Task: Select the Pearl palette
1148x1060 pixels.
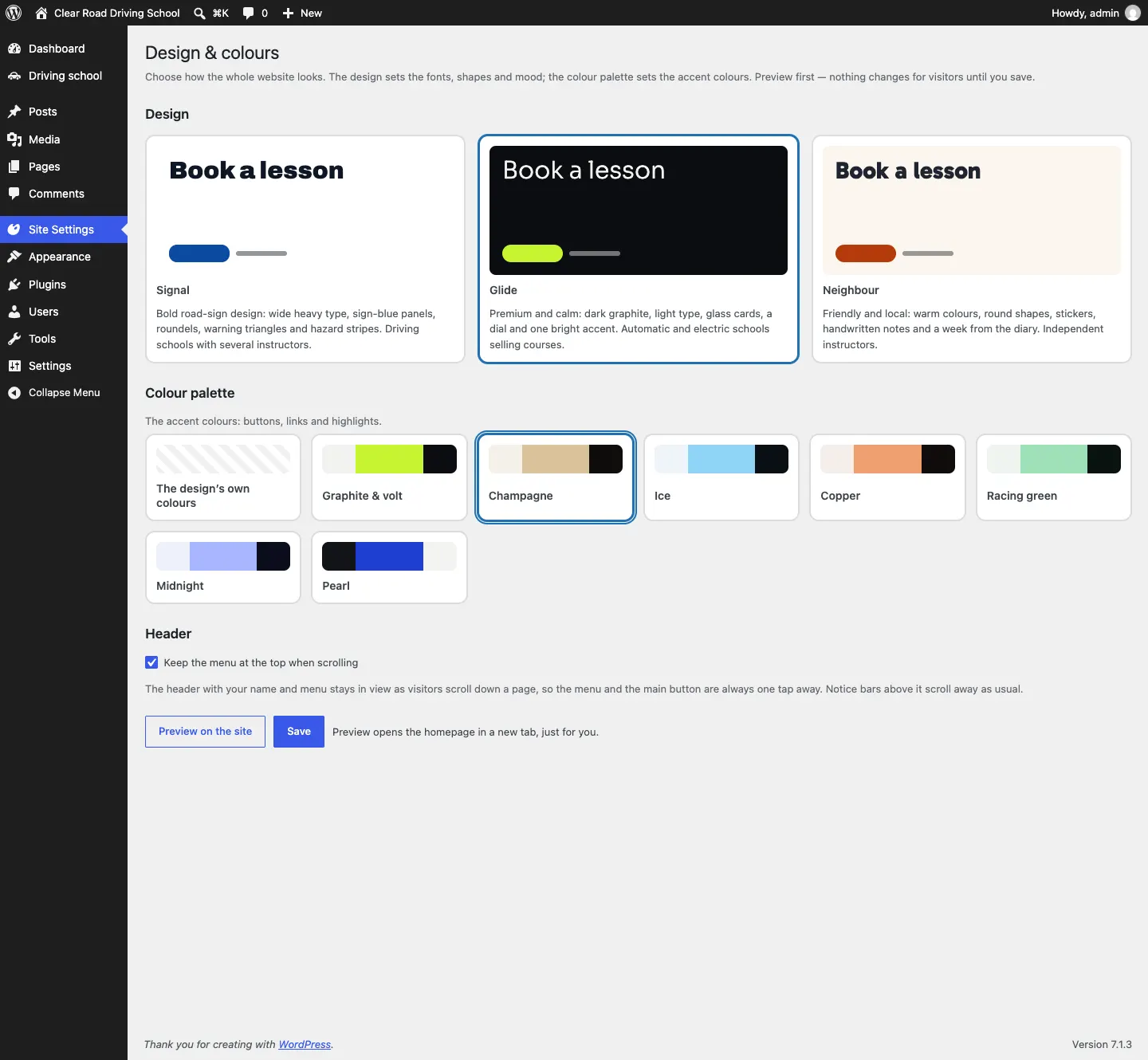Action: [389, 567]
